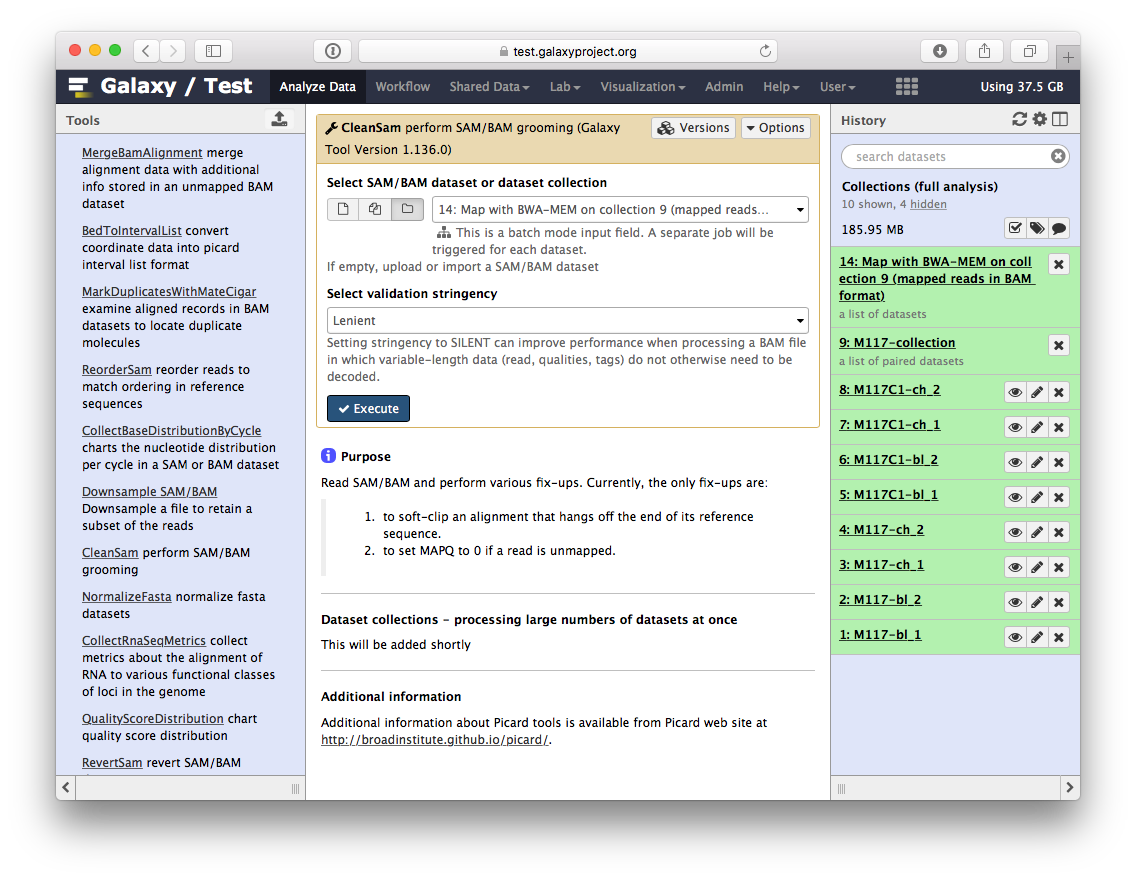View data of 8: M117C1-ch_2
This screenshot has width=1136, height=880.
[x=1015, y=393]
